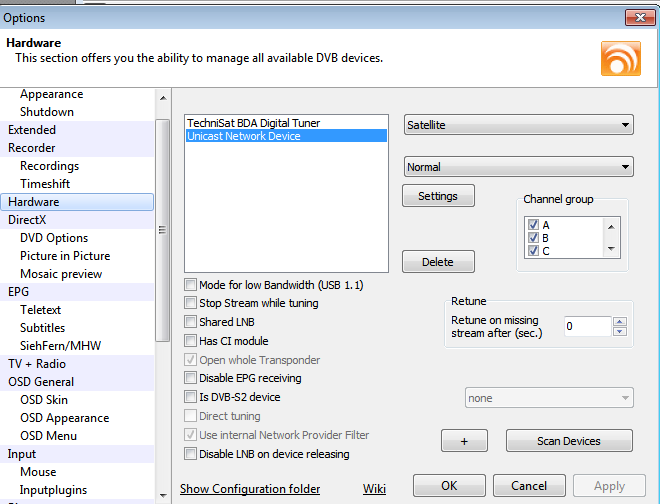The image size is (660, 504).
Task: Check the Is DVB-S2 device option
Action: click(191, 397)
